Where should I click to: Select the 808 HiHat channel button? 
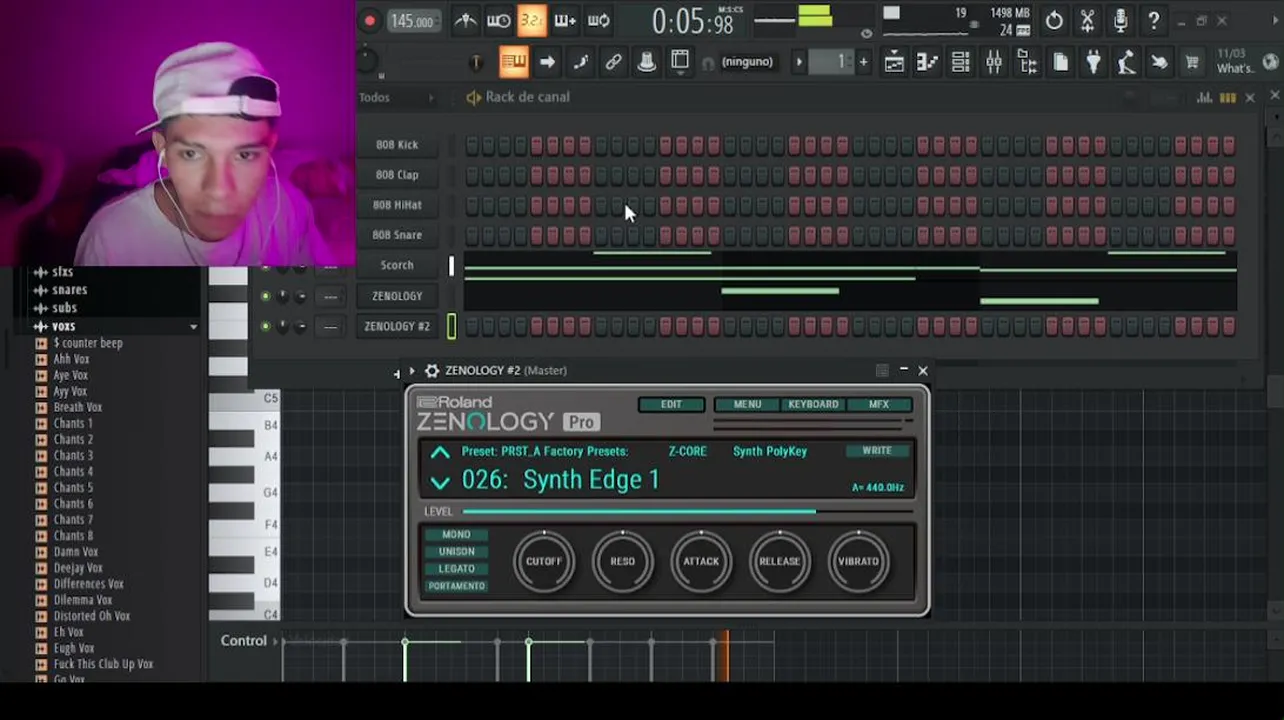(397, 205)
